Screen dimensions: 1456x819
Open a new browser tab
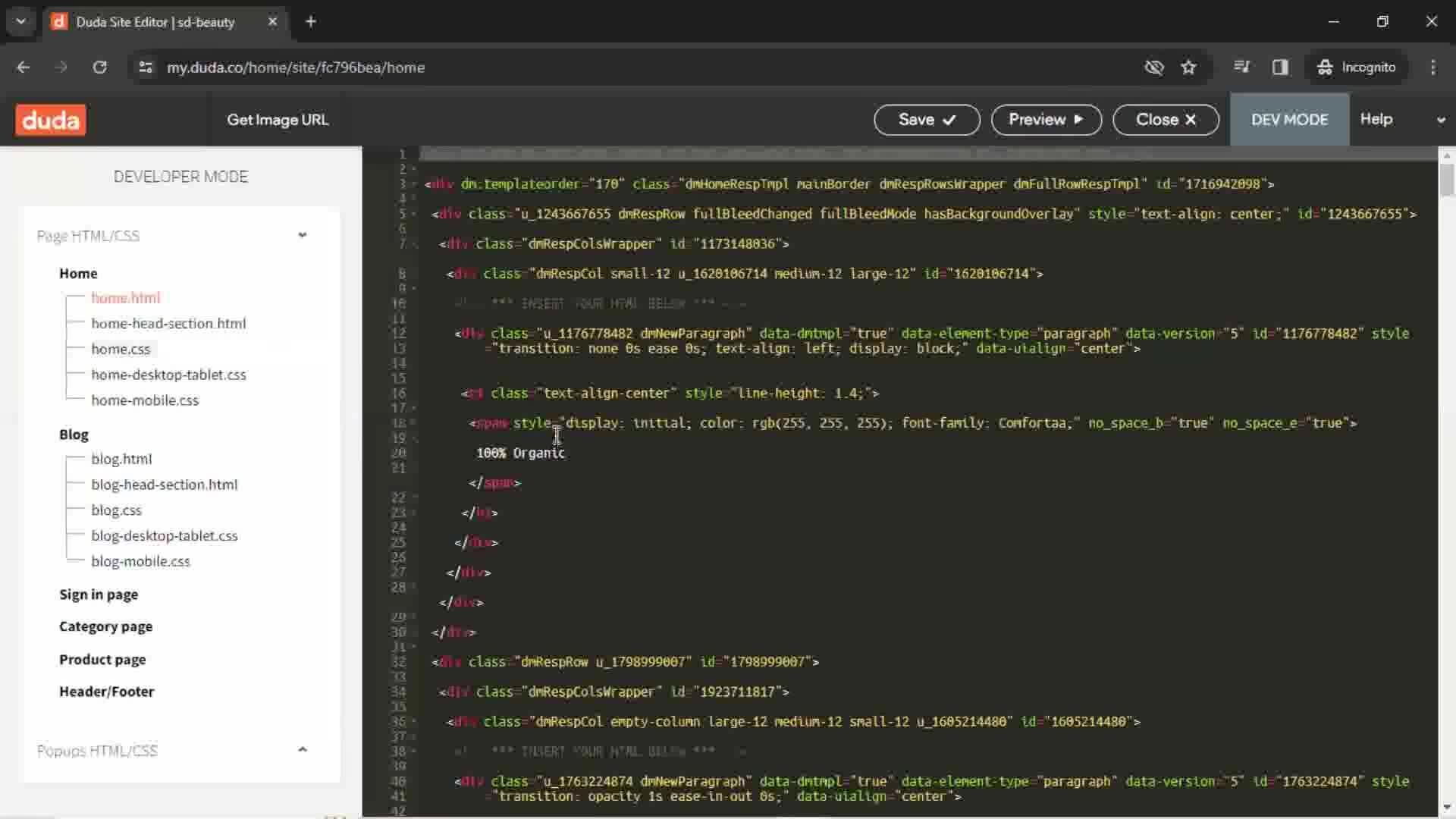pyautogui.click(x=311, y=21)
